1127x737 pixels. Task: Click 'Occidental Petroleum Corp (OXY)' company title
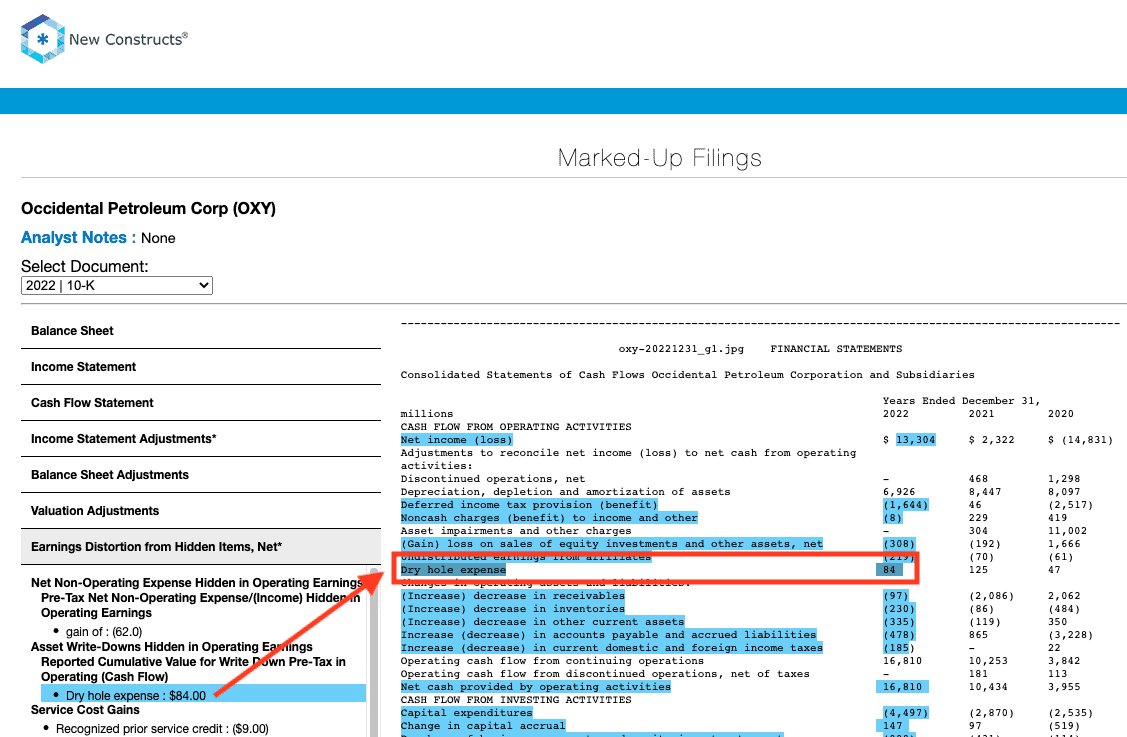(x=149, y=209)
